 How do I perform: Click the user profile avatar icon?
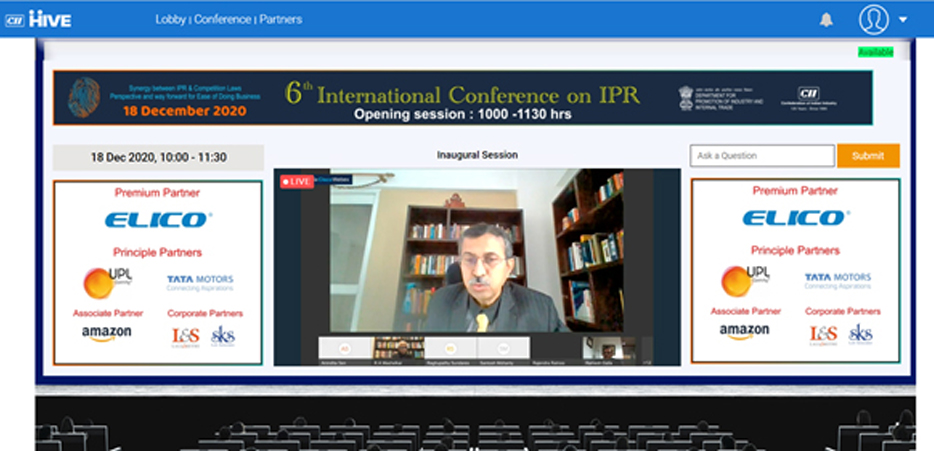coord(873,19)
